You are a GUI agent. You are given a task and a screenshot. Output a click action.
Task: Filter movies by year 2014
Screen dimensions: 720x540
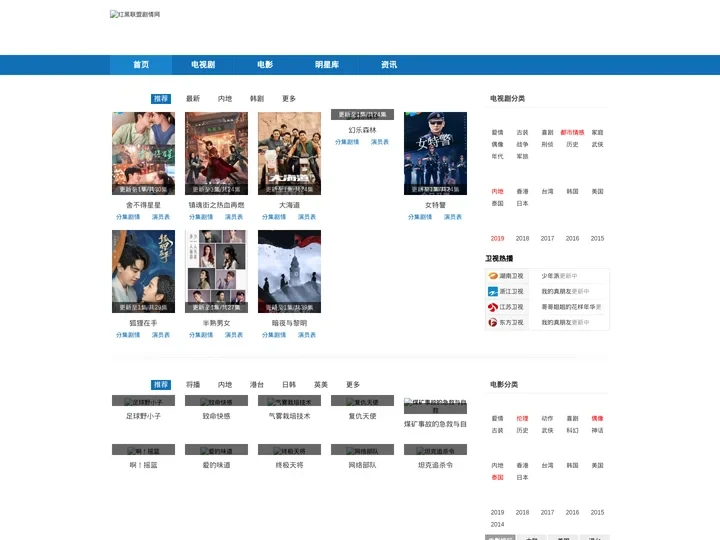tap(497, 524)
